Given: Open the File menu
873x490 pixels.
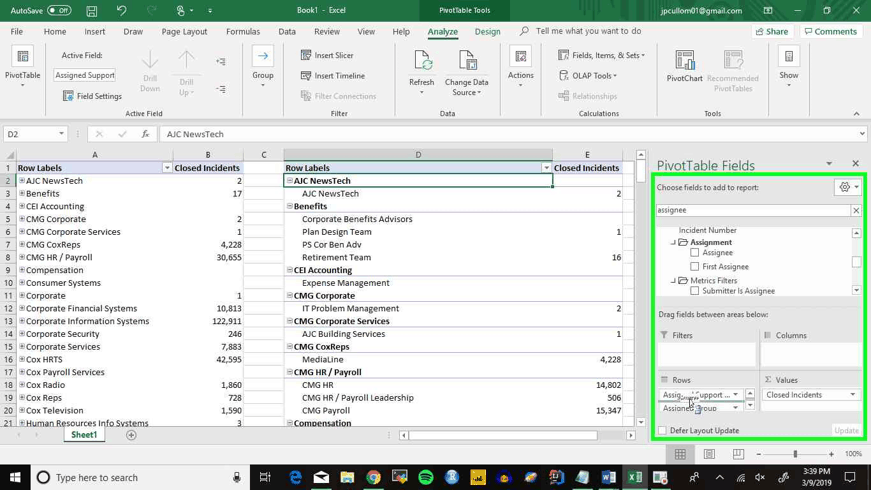Looking at the screenshot, I should (17, 32).
